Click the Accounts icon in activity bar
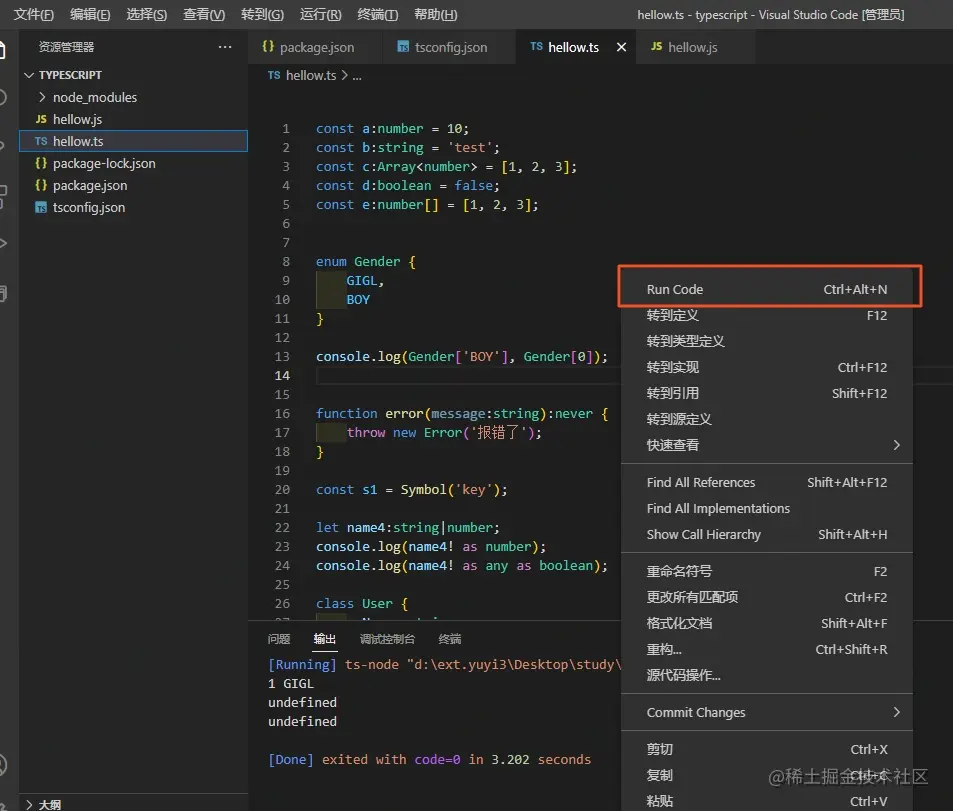Viewport: 953px width, 811px height. click(x=4, y=765)
